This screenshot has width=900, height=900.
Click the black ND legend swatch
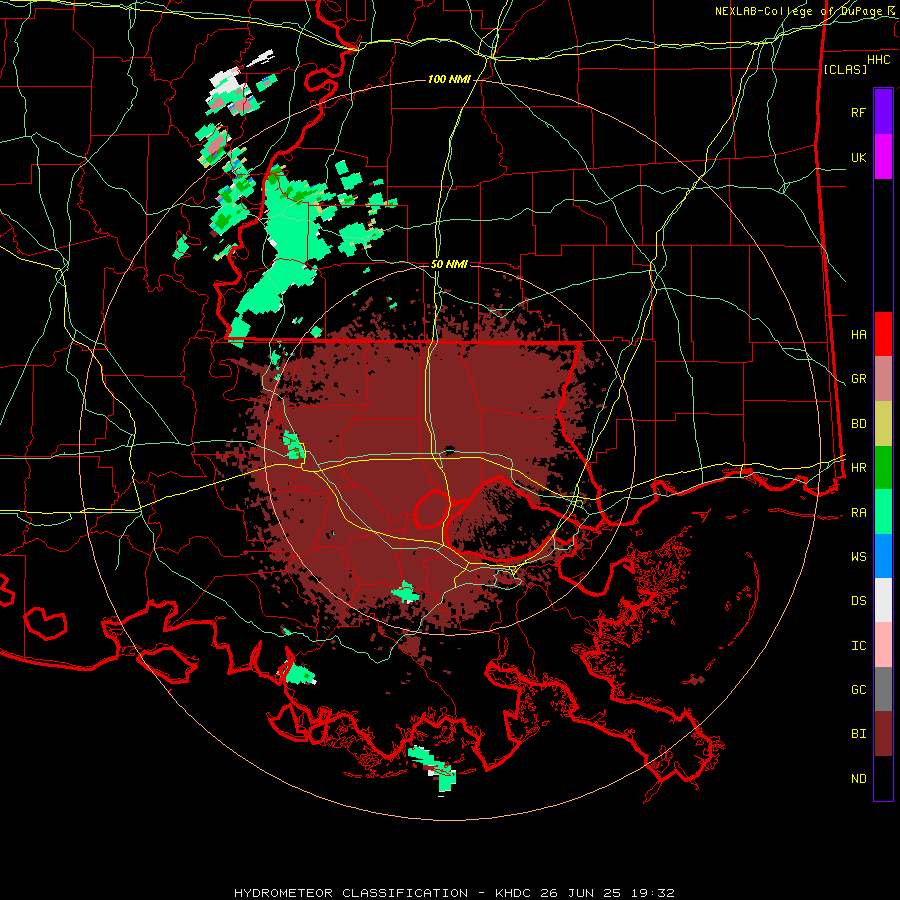click(883, 778)
